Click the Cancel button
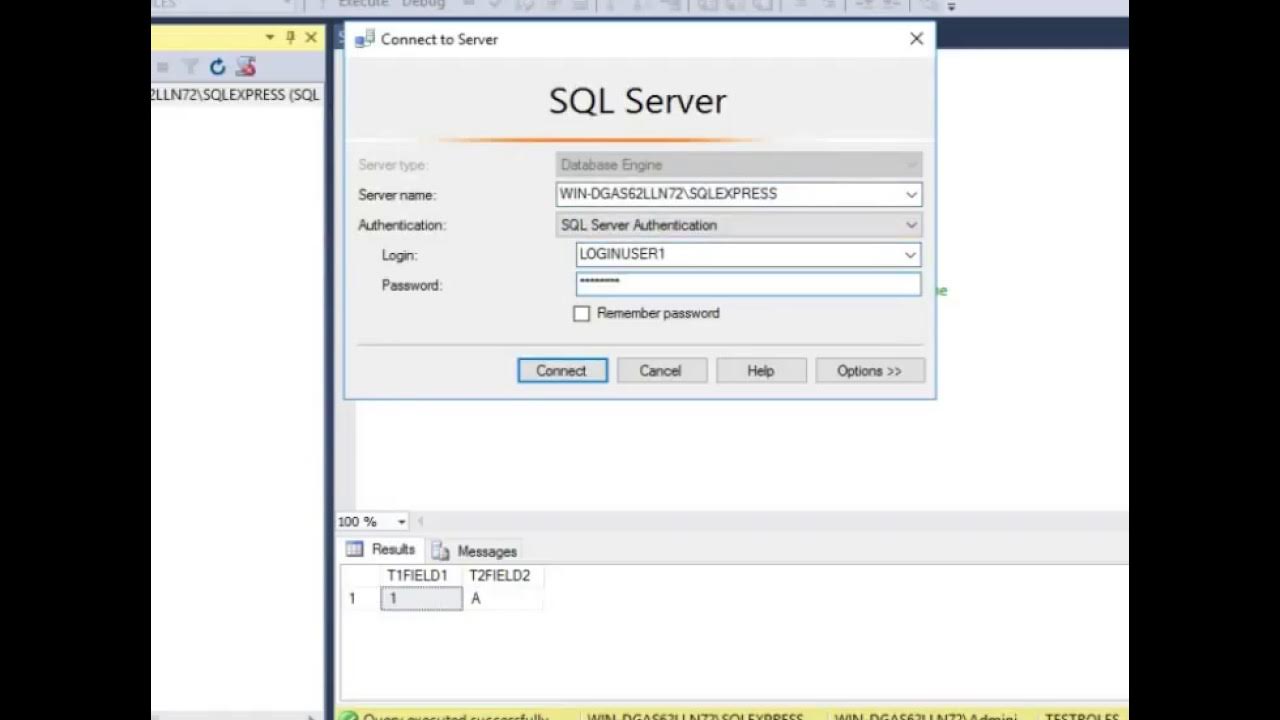The width and height of the screenshot is (1280, 720). tap(661, 370)
